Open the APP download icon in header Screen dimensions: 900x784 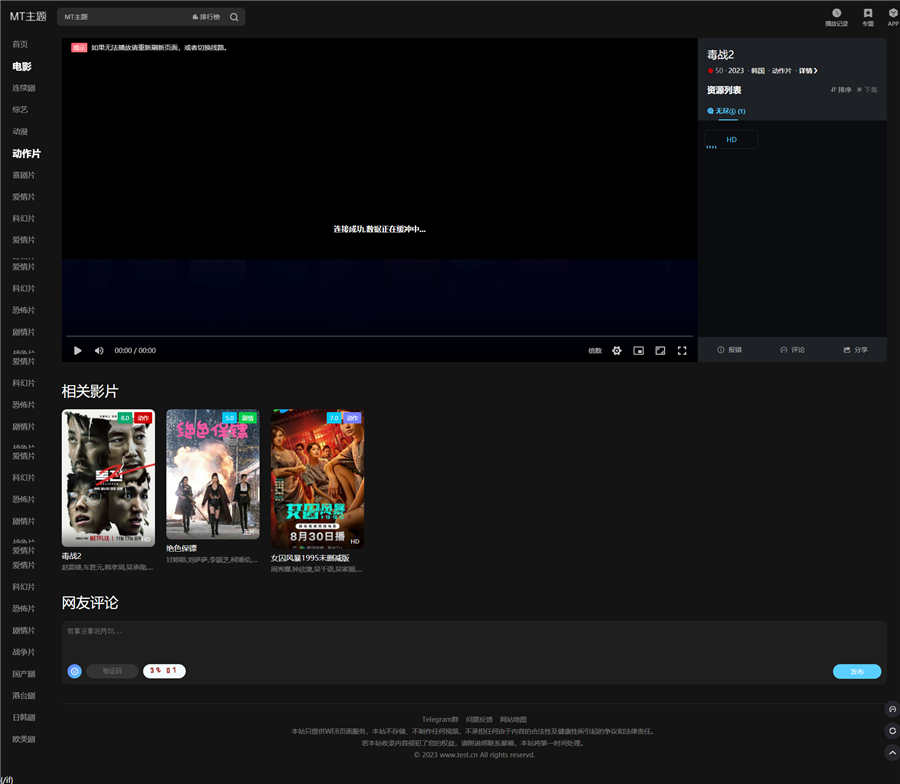pyautogui.click(x=893, y=17)
